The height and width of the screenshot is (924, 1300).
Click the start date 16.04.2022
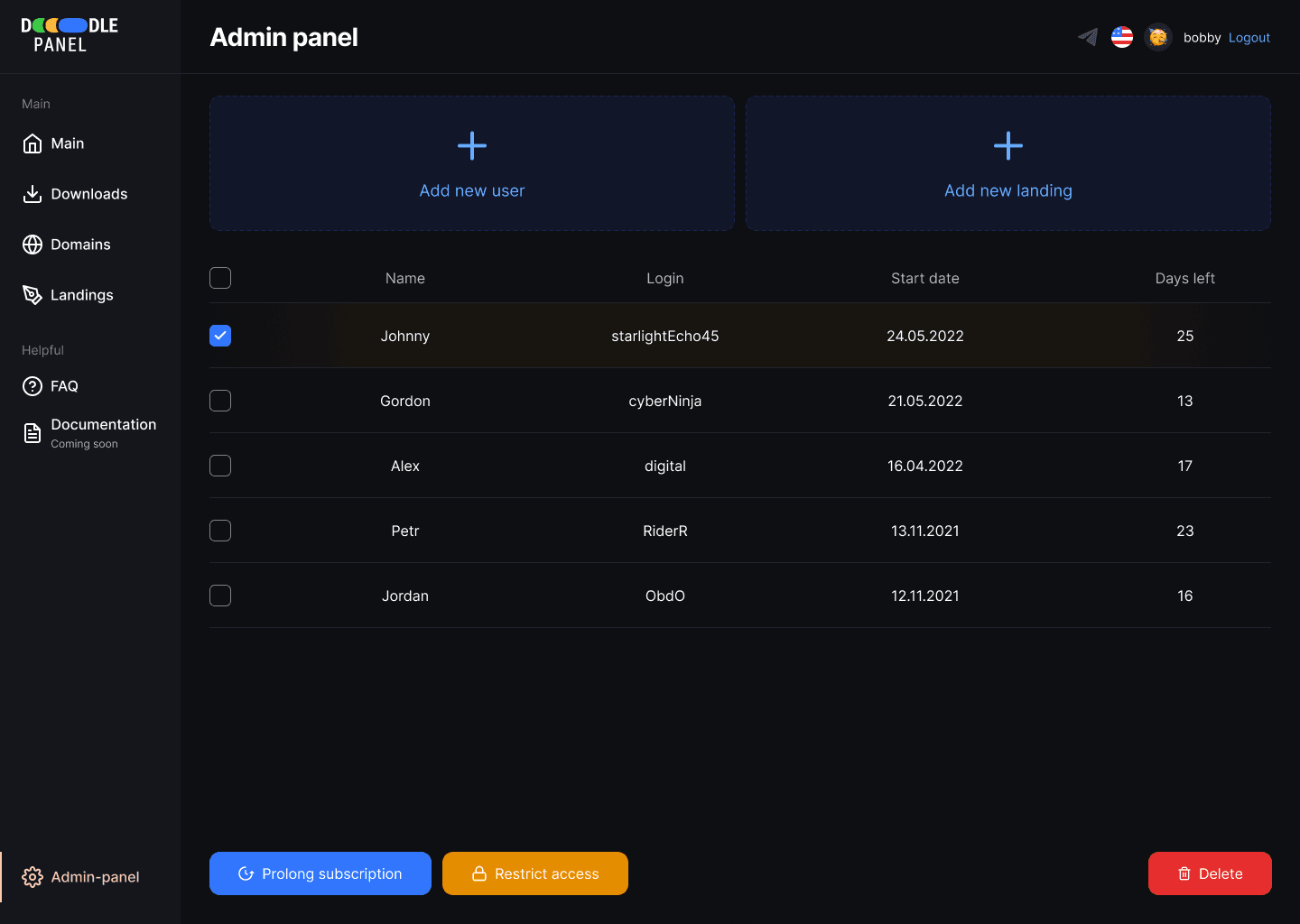point(925,466)
